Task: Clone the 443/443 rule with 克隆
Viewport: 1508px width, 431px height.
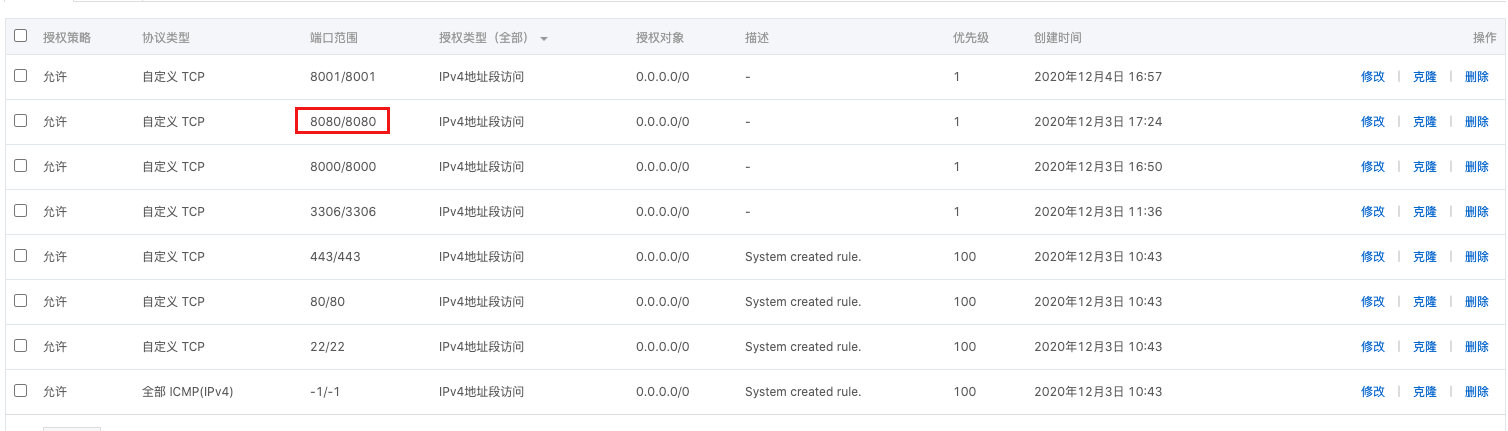Action: (x=1424, y=257)
